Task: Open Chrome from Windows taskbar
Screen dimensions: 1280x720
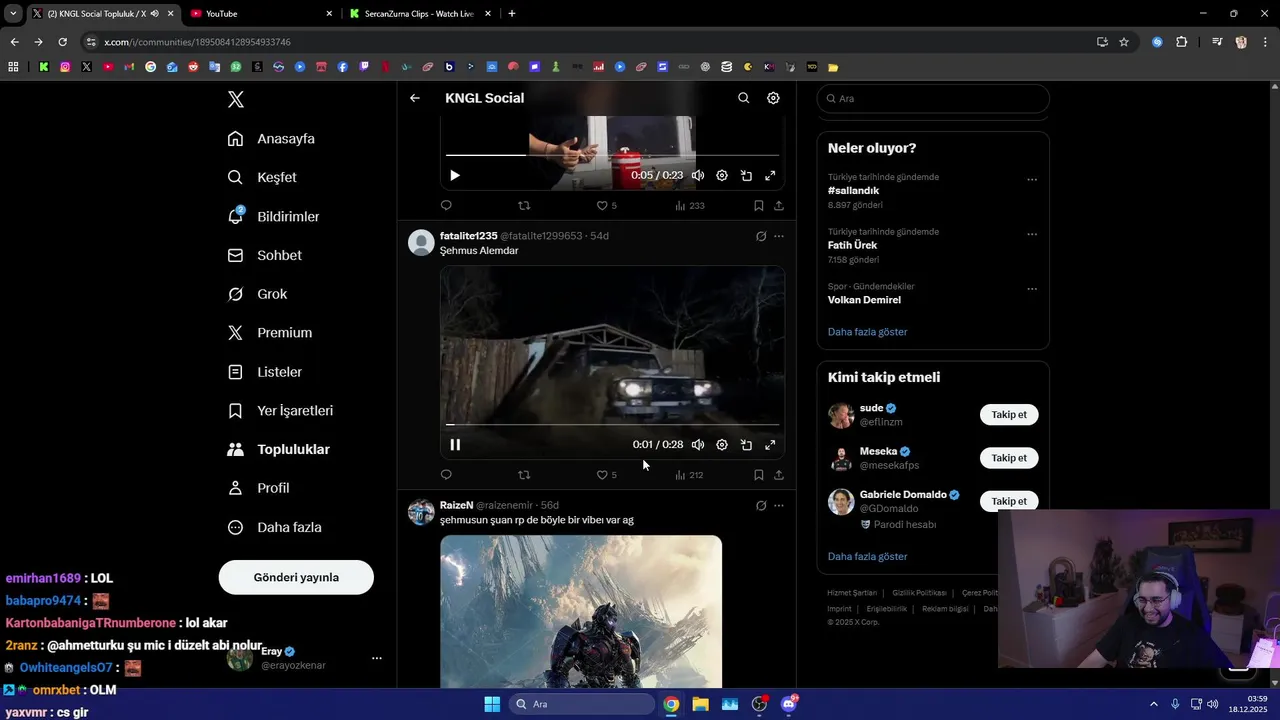Action: click(671, 704)
